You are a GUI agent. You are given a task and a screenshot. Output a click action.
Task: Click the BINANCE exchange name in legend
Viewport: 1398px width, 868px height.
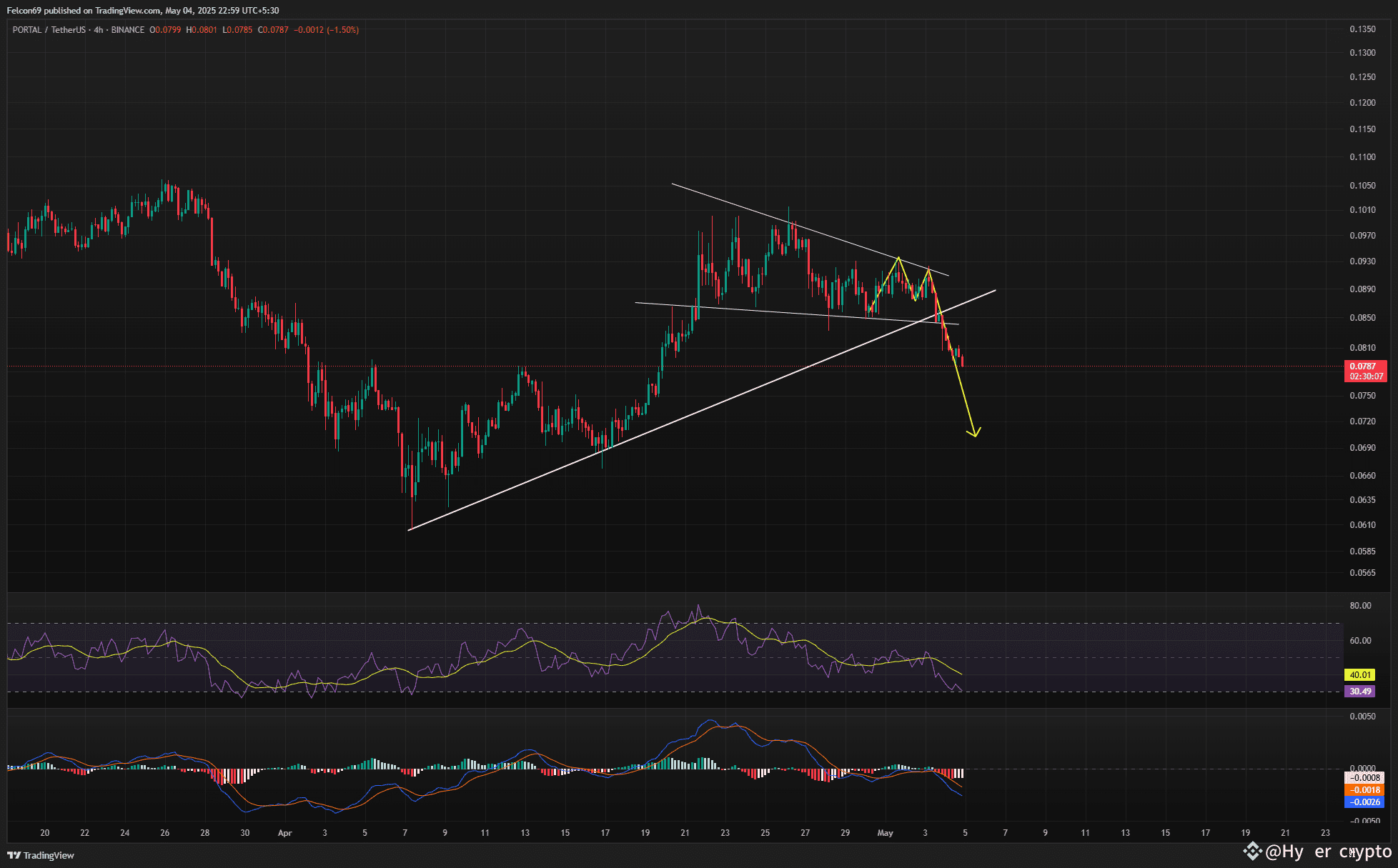pyautogui.click(x=128, y=30)
